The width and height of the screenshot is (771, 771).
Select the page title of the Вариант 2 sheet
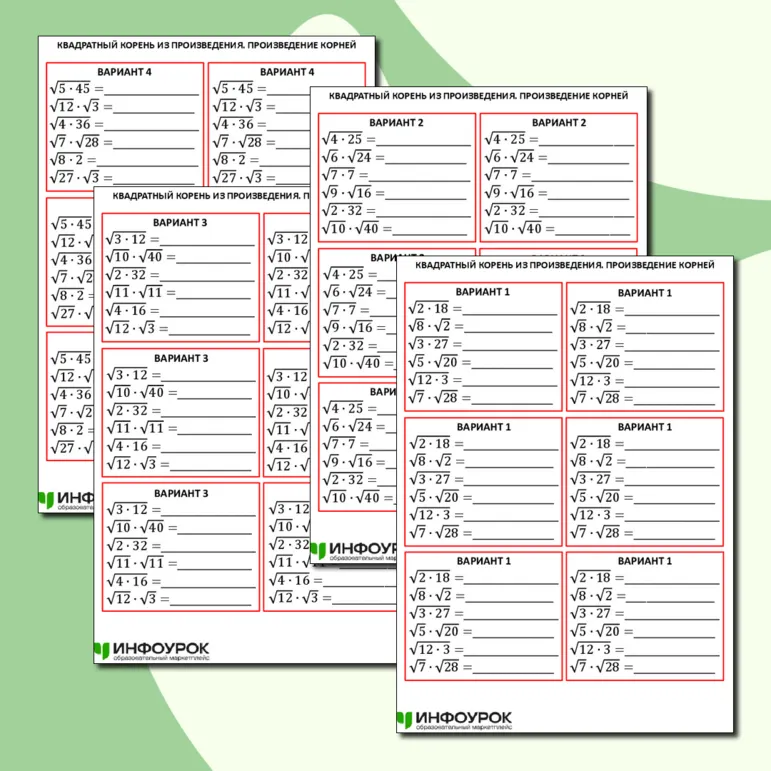478,96
